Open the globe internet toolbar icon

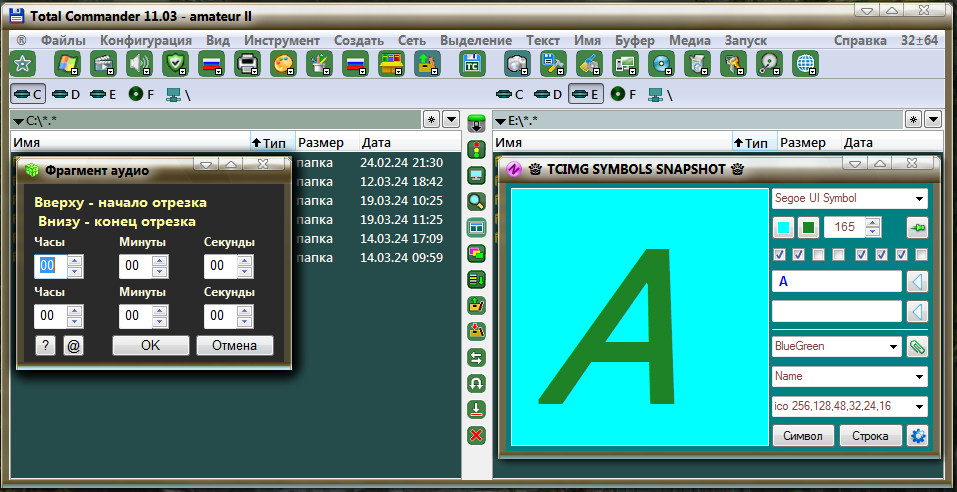click(x=805, y=64)
